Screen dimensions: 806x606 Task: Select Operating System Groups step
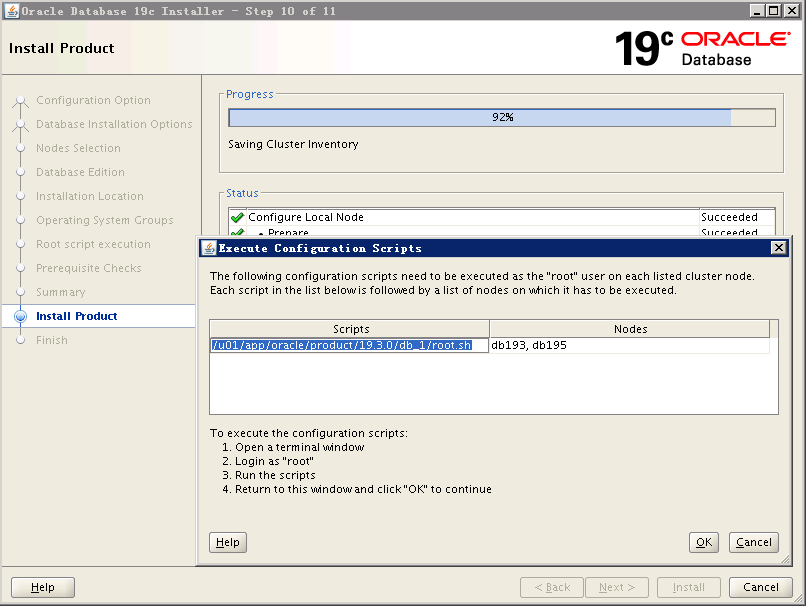tap(104, 220)
